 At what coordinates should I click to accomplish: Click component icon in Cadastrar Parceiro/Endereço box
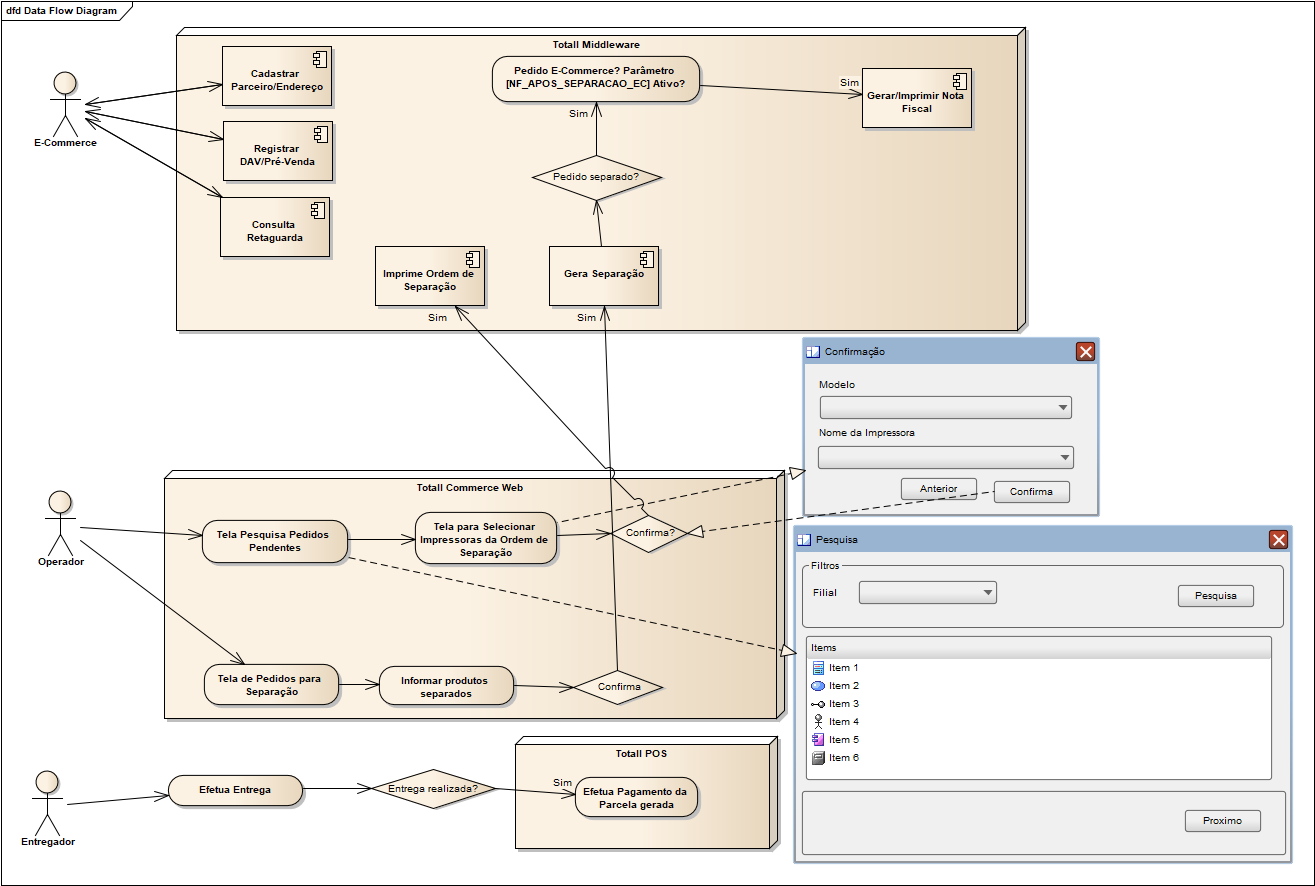(320, 59)
